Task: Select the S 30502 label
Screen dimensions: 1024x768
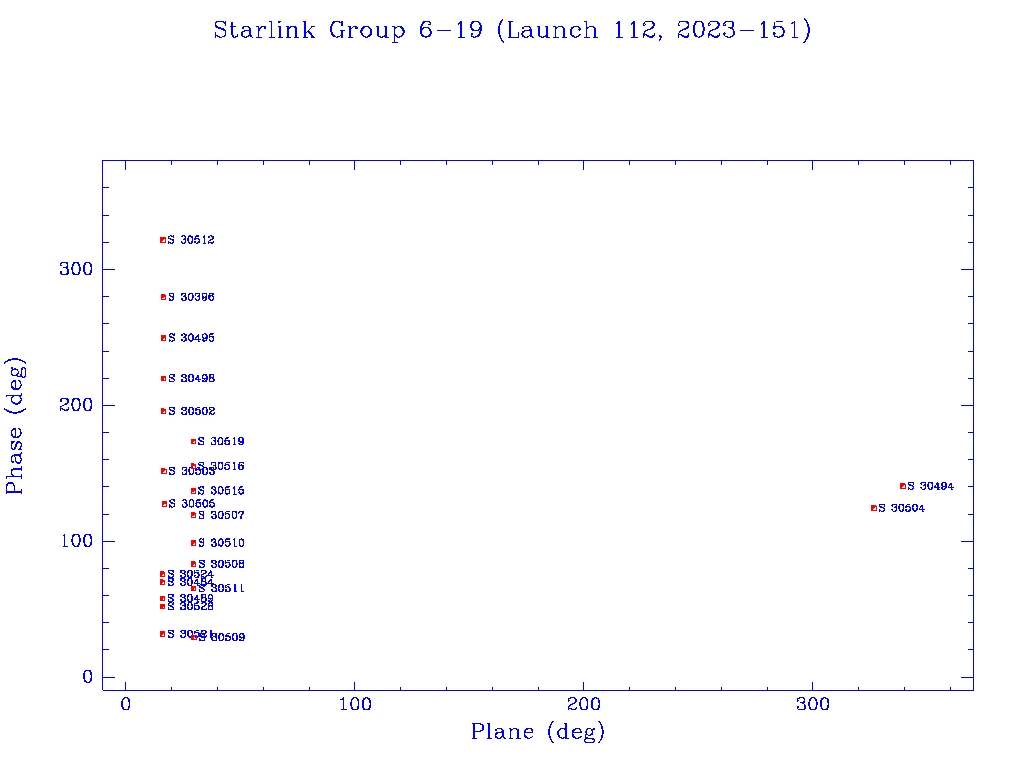Action: pos(192,411)
